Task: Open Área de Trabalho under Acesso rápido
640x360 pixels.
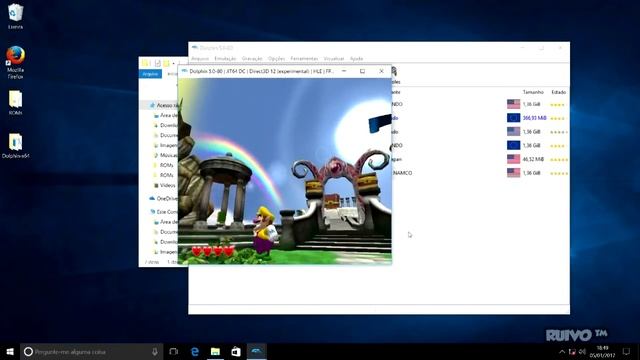Action: pyautogui.click(x=166, y=116)
